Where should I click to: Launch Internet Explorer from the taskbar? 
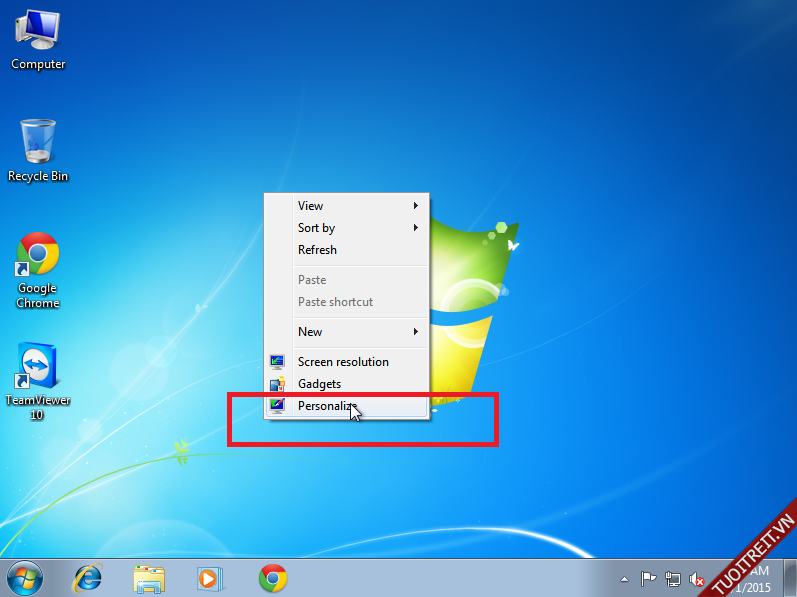[x=88, y=577]
